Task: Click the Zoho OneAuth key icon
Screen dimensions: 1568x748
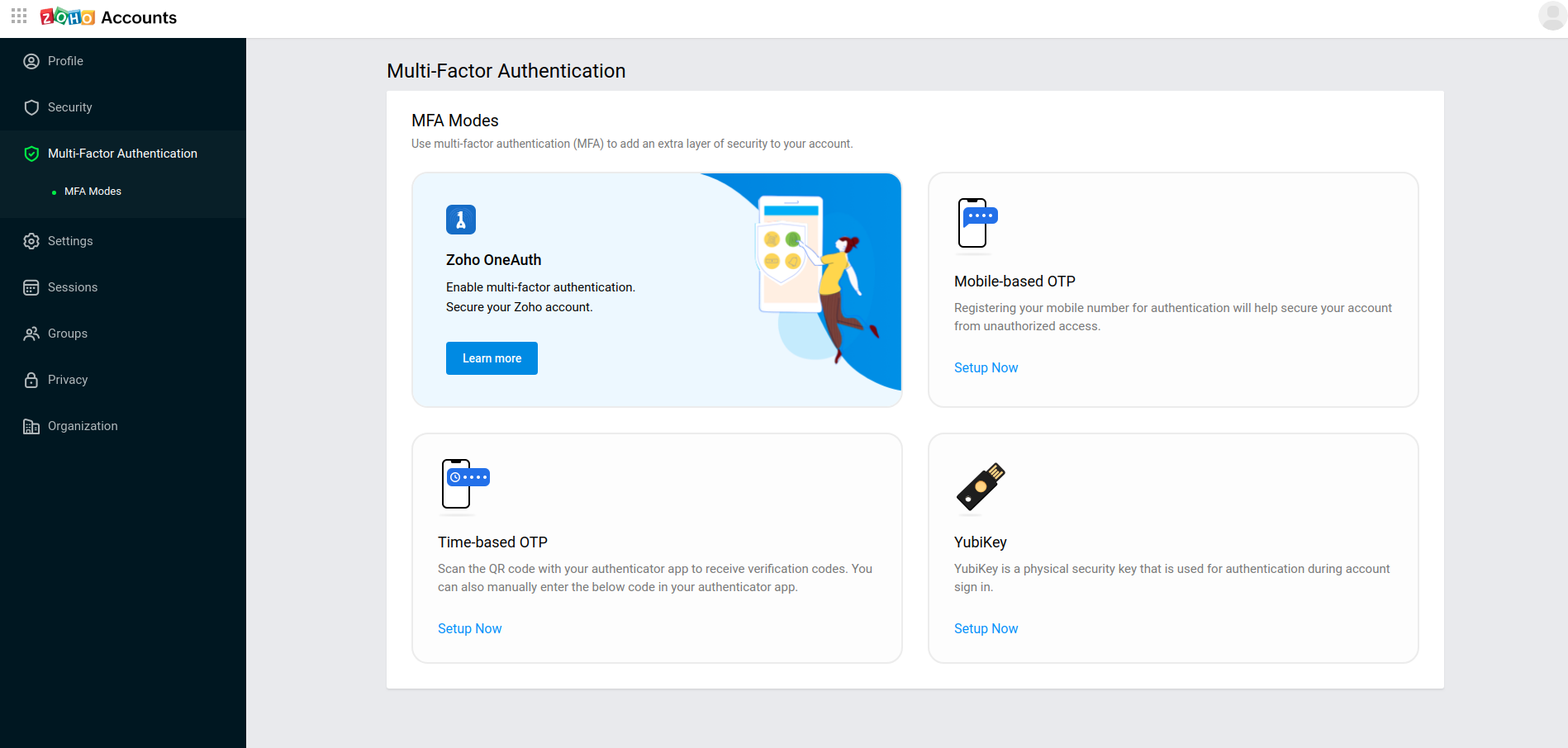Action: coord(460,220)
